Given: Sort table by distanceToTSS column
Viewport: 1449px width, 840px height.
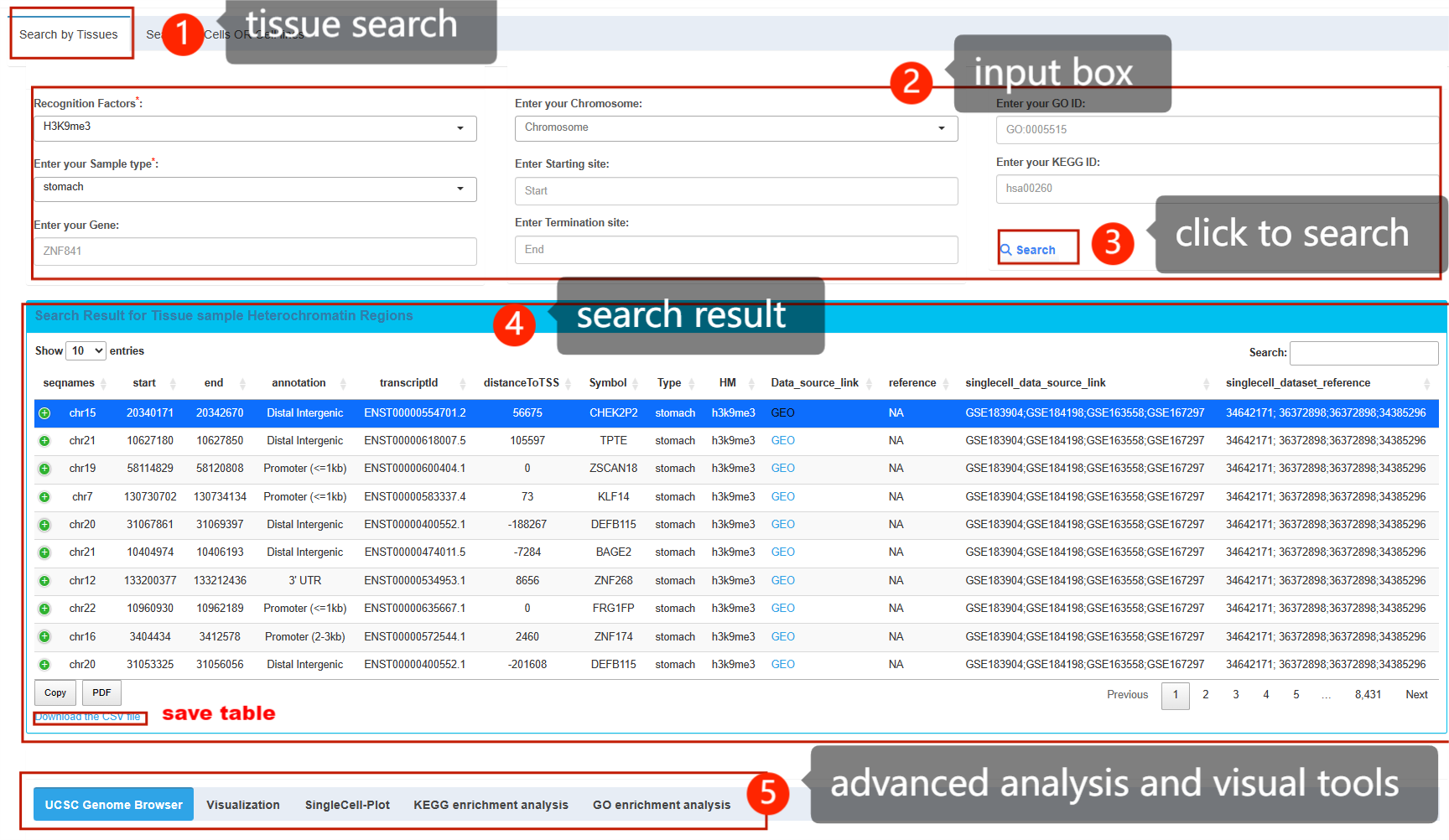Looking at the screenshot, I should [x=522, y=383].
